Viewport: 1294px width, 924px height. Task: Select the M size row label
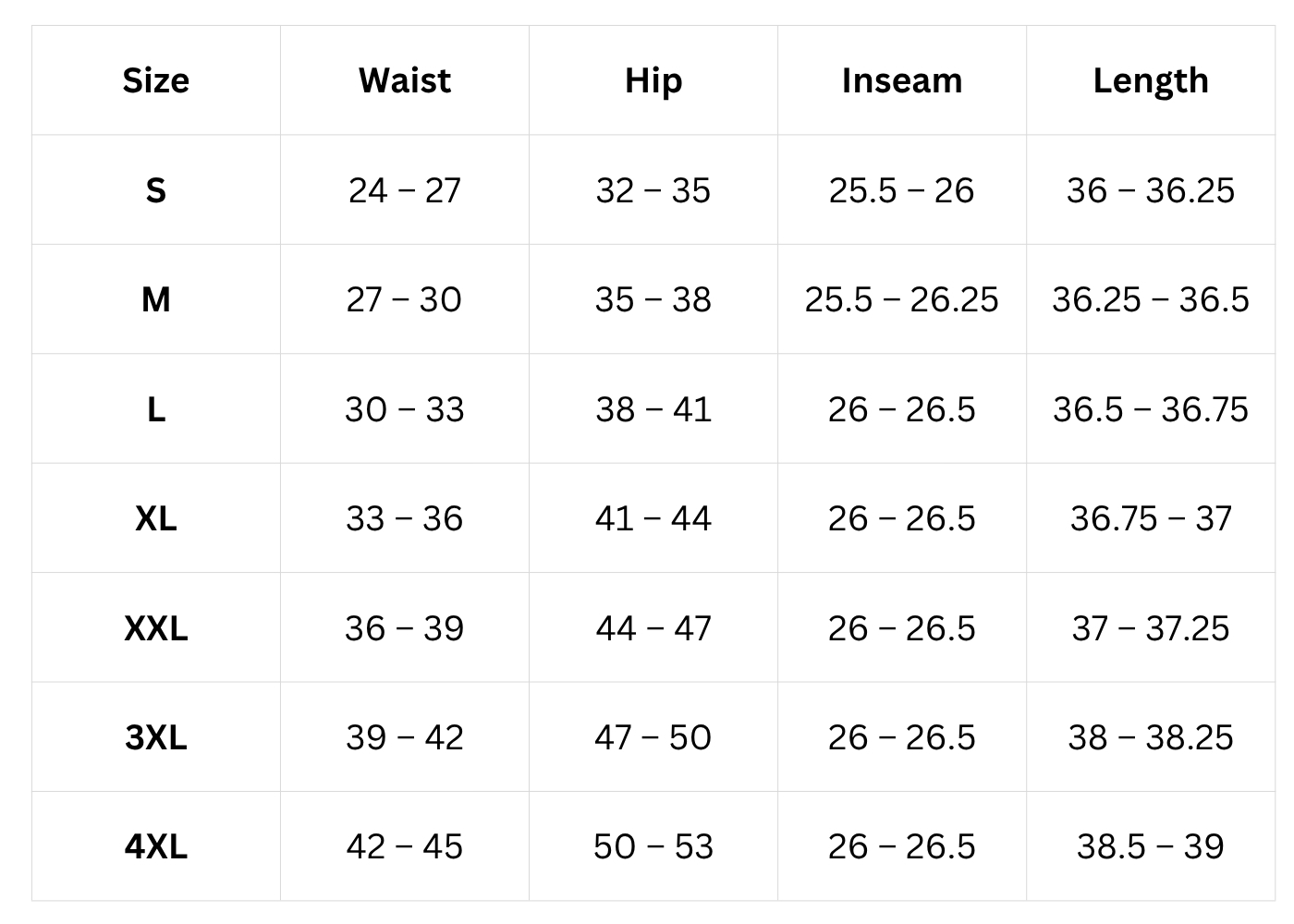pos(156,299)
